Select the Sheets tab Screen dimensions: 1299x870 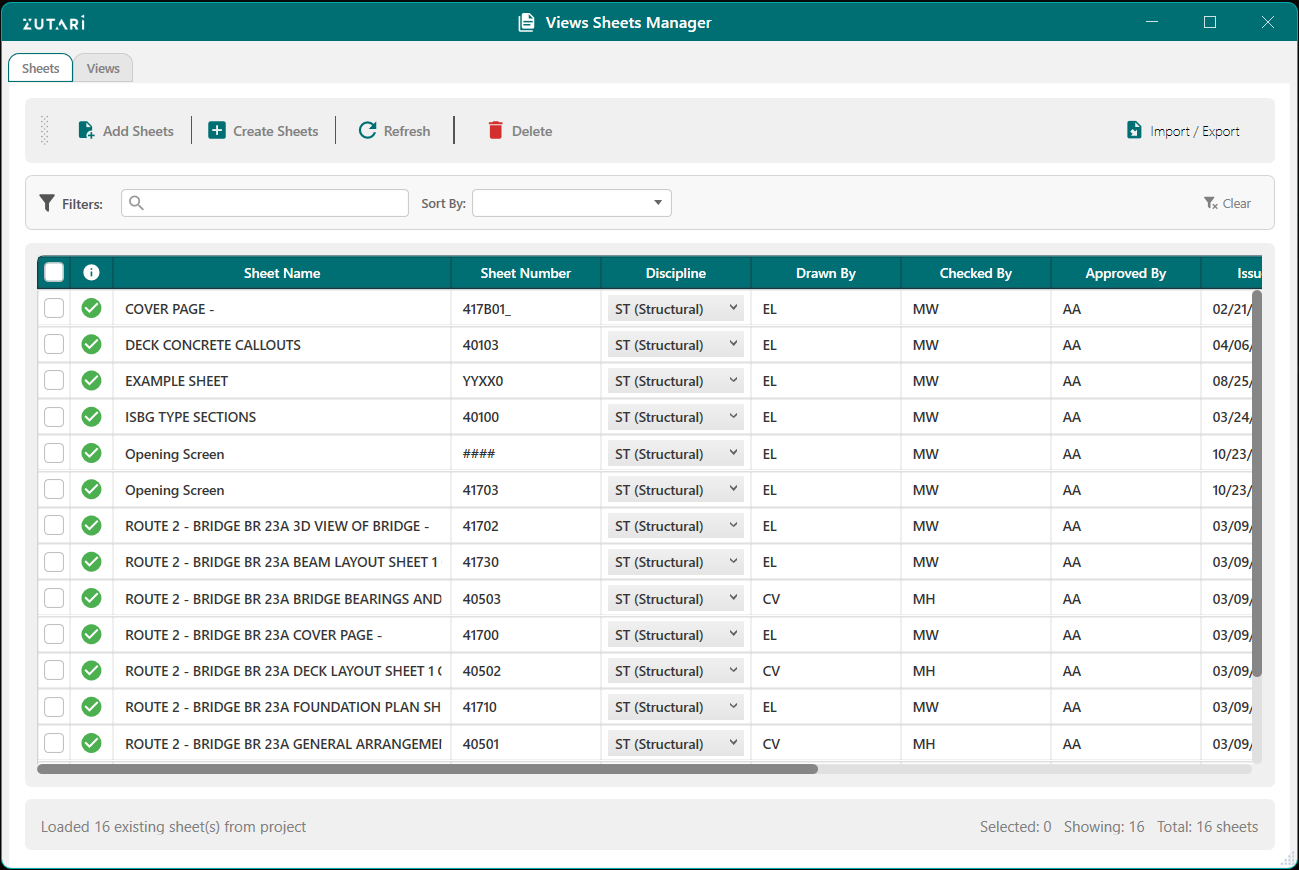click(x=41, y=68)
